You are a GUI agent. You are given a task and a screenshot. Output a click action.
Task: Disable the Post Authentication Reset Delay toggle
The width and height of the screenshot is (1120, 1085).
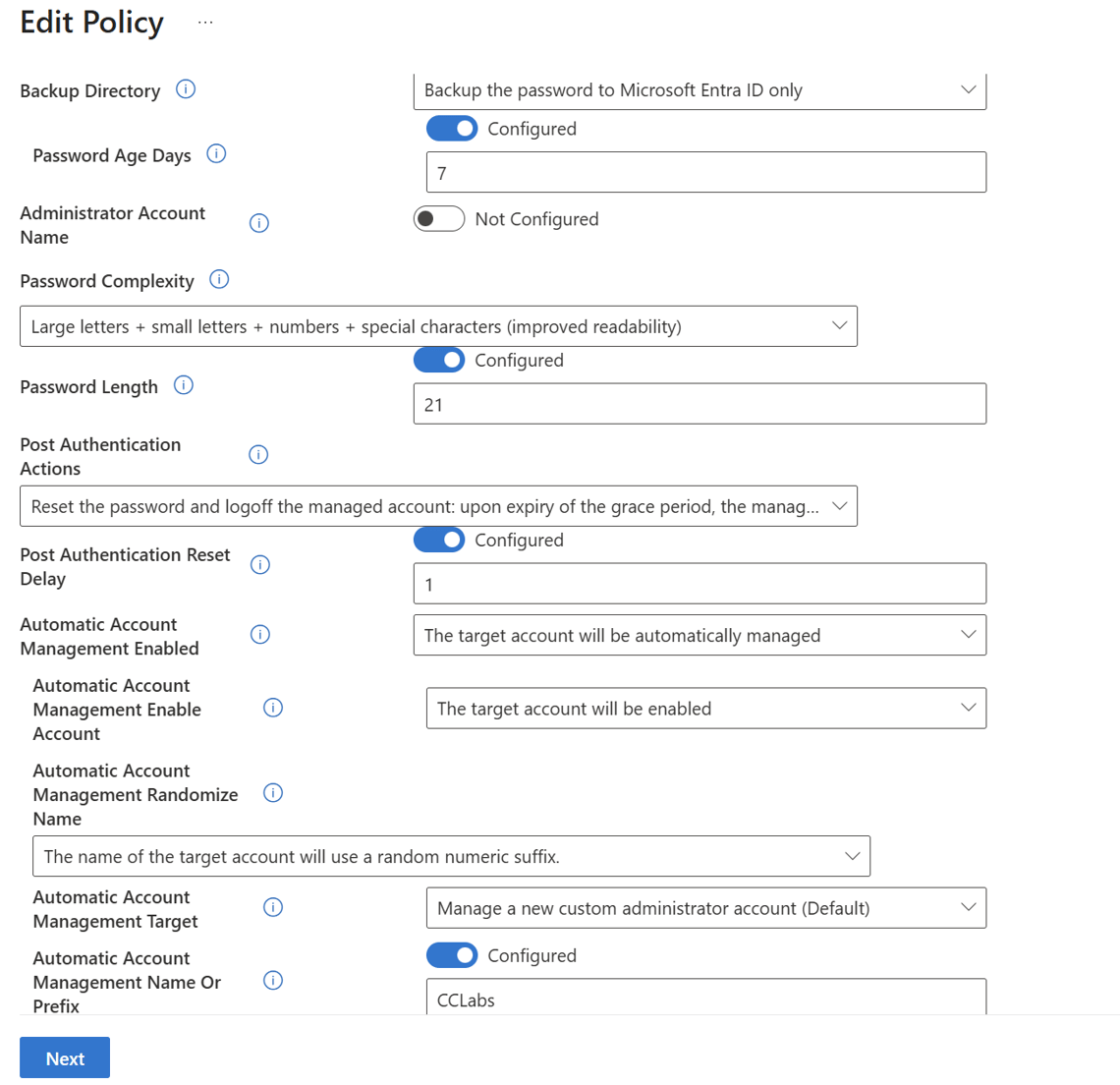click(x=438, y=540)
